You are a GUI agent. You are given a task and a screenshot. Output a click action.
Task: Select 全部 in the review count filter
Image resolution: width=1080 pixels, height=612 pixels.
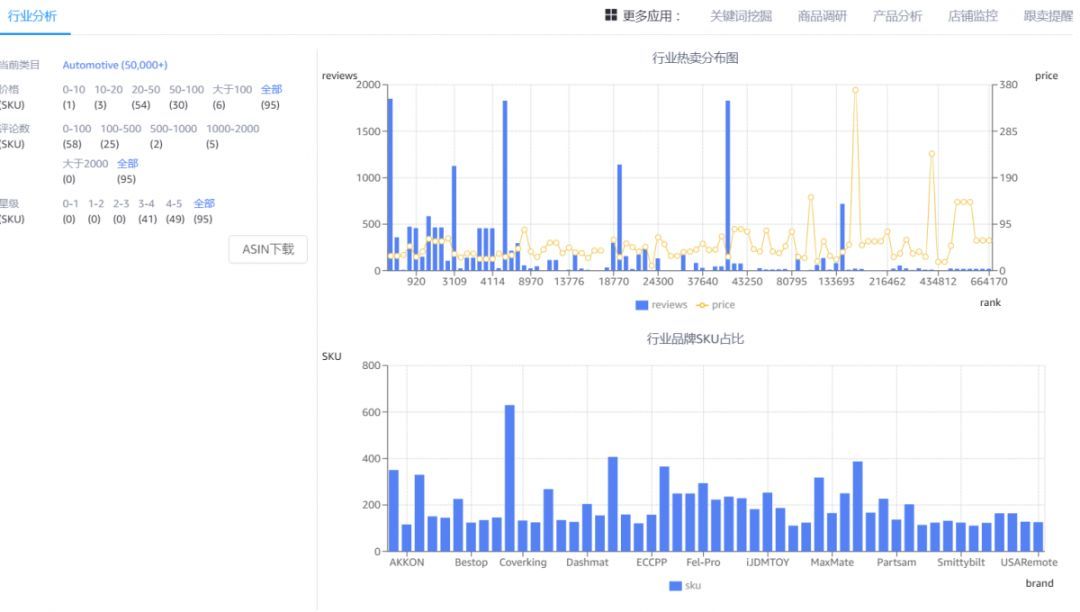pyautogui.click(x=127, y=164)
